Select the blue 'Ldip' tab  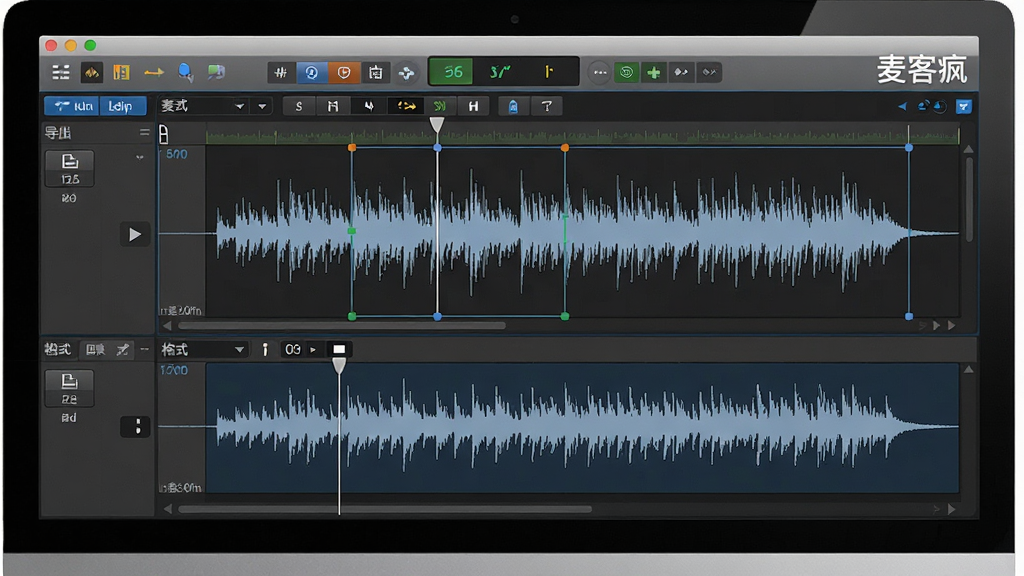(121, 106)
